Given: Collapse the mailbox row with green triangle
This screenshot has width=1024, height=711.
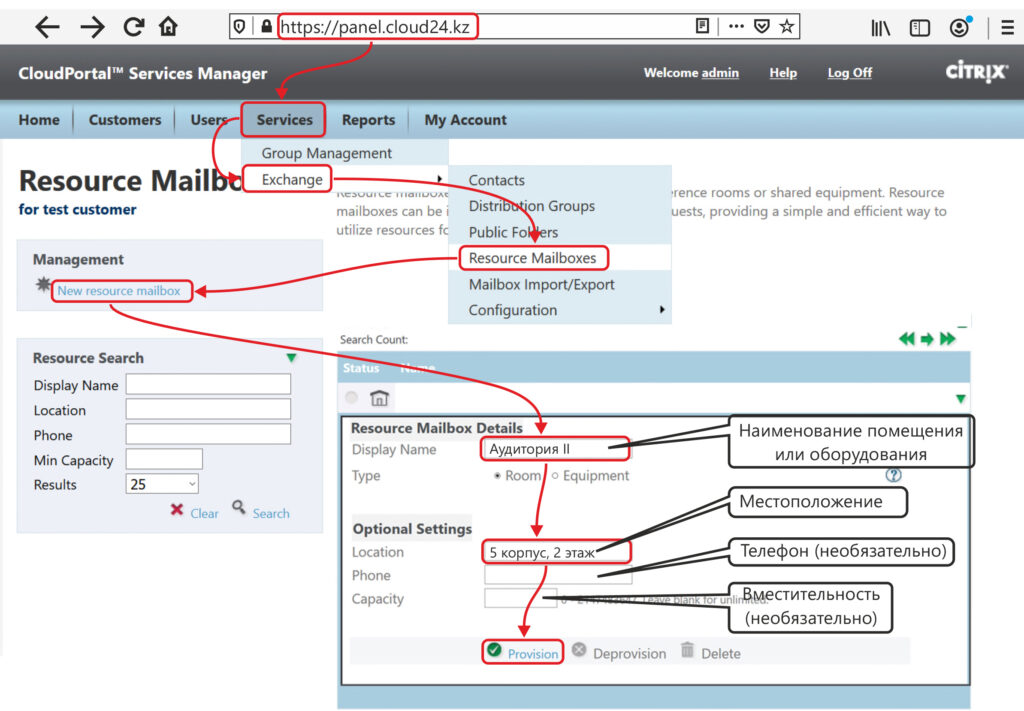Looking at the screenshot, I should 960,398.
